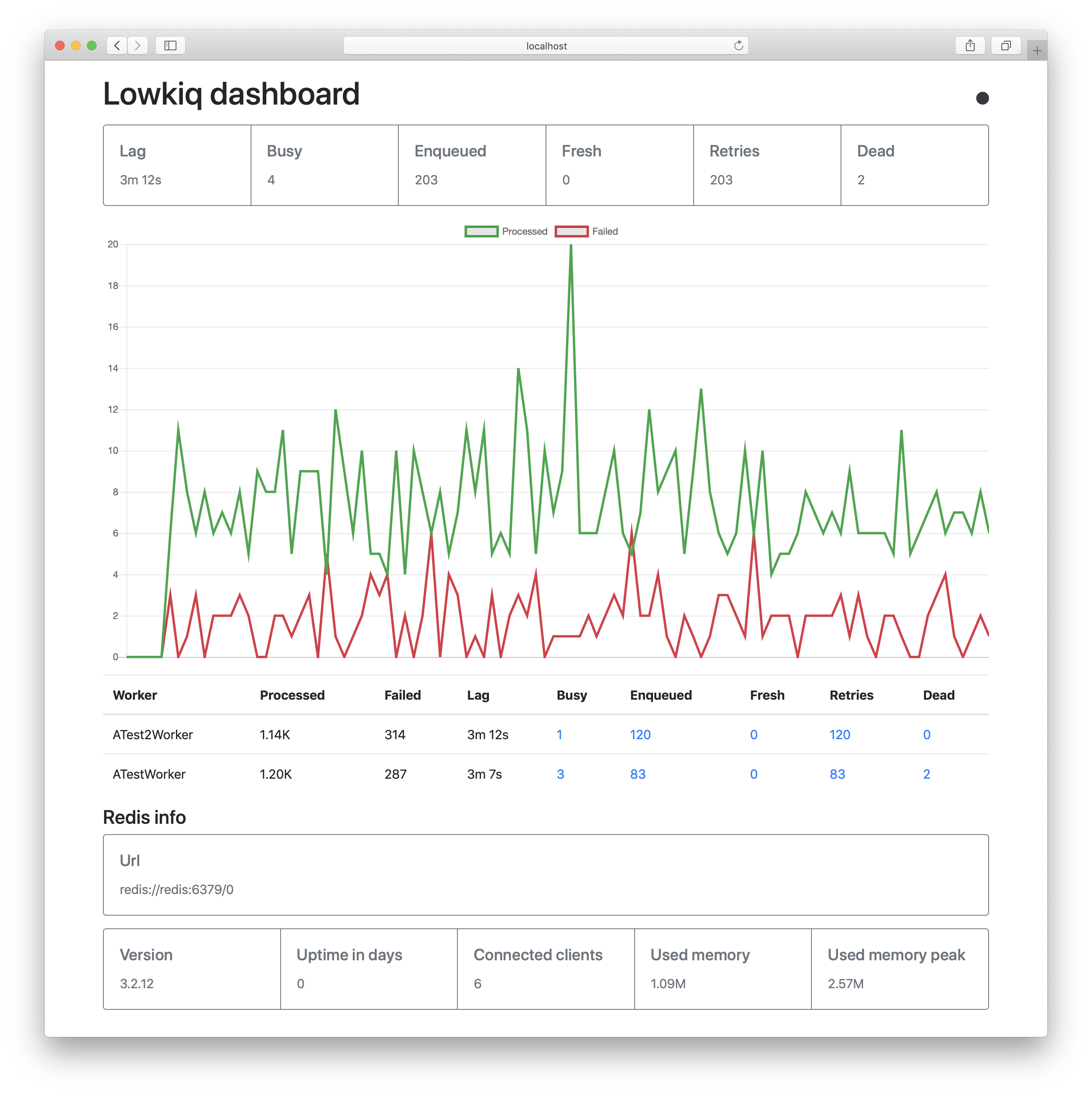Click the Fresh summary card
This screenshot has width=1092, height=1096.
point(619,165)
